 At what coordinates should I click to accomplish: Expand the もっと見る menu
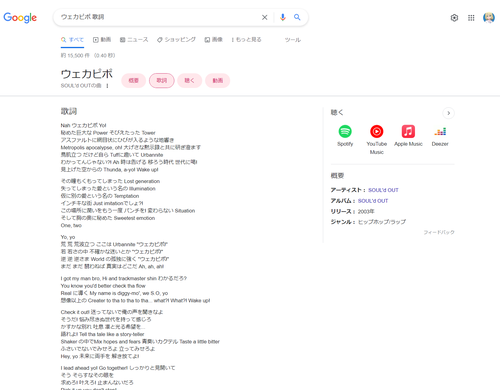[x=246, y=40]
